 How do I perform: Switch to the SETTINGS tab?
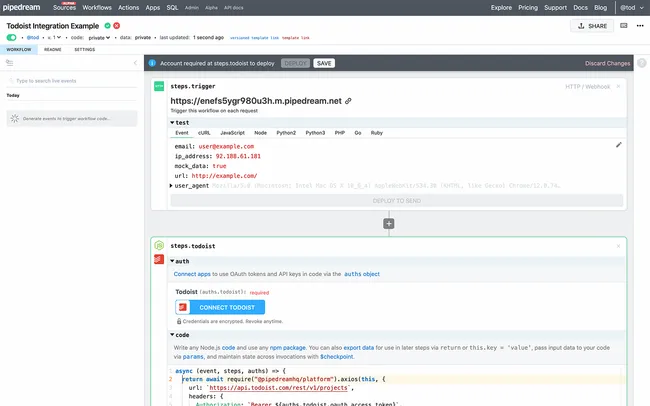pyautogui.click(x=85, y=50)
